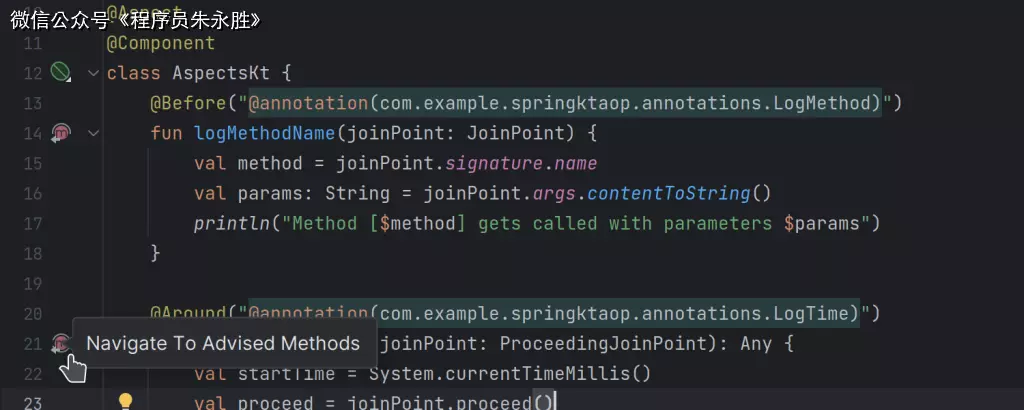Place cursor after joinPoint.proceed() parentheses

[x=554, y=403]
